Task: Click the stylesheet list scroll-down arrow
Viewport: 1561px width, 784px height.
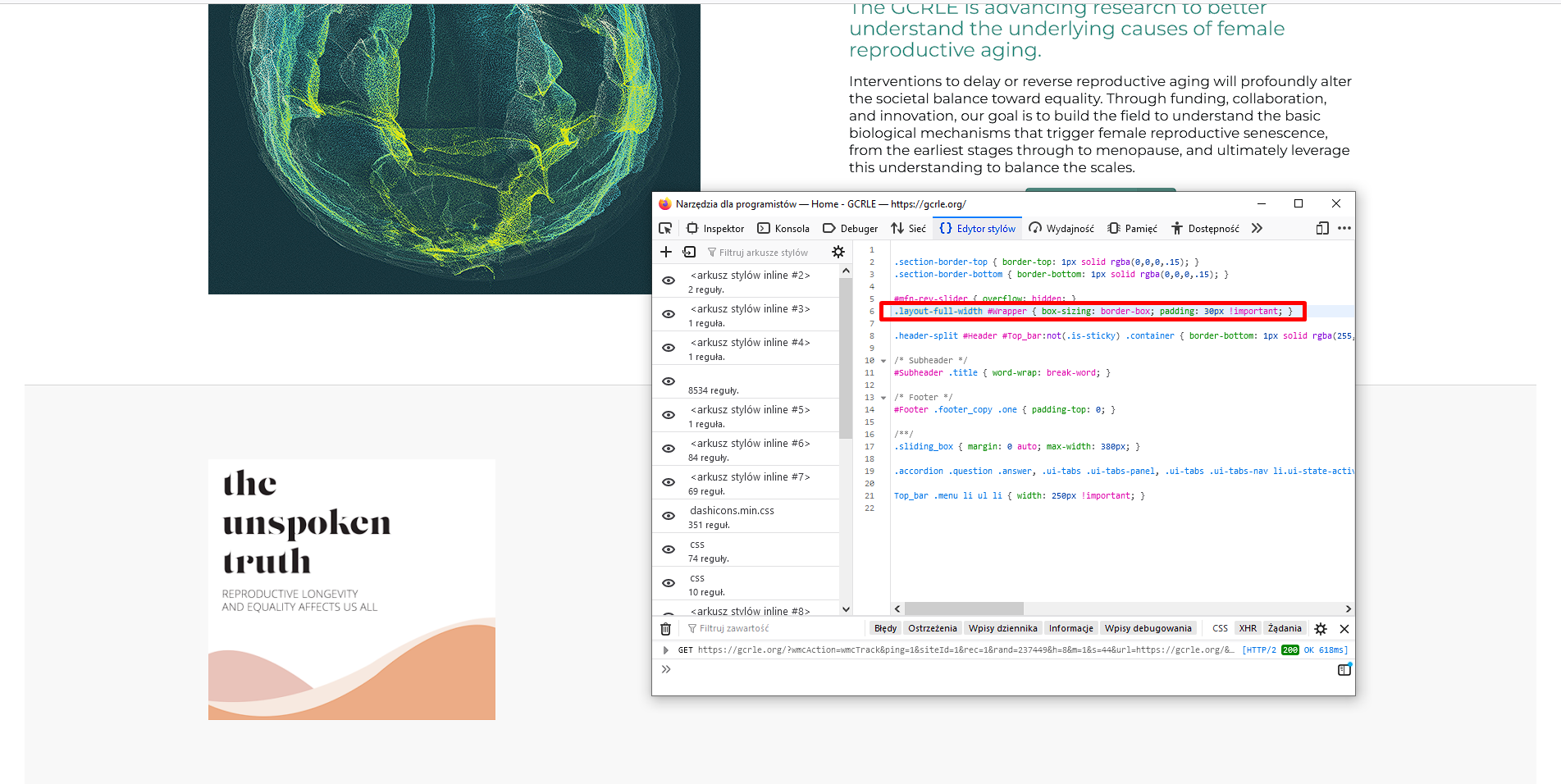Action: (x=846, y=609)
